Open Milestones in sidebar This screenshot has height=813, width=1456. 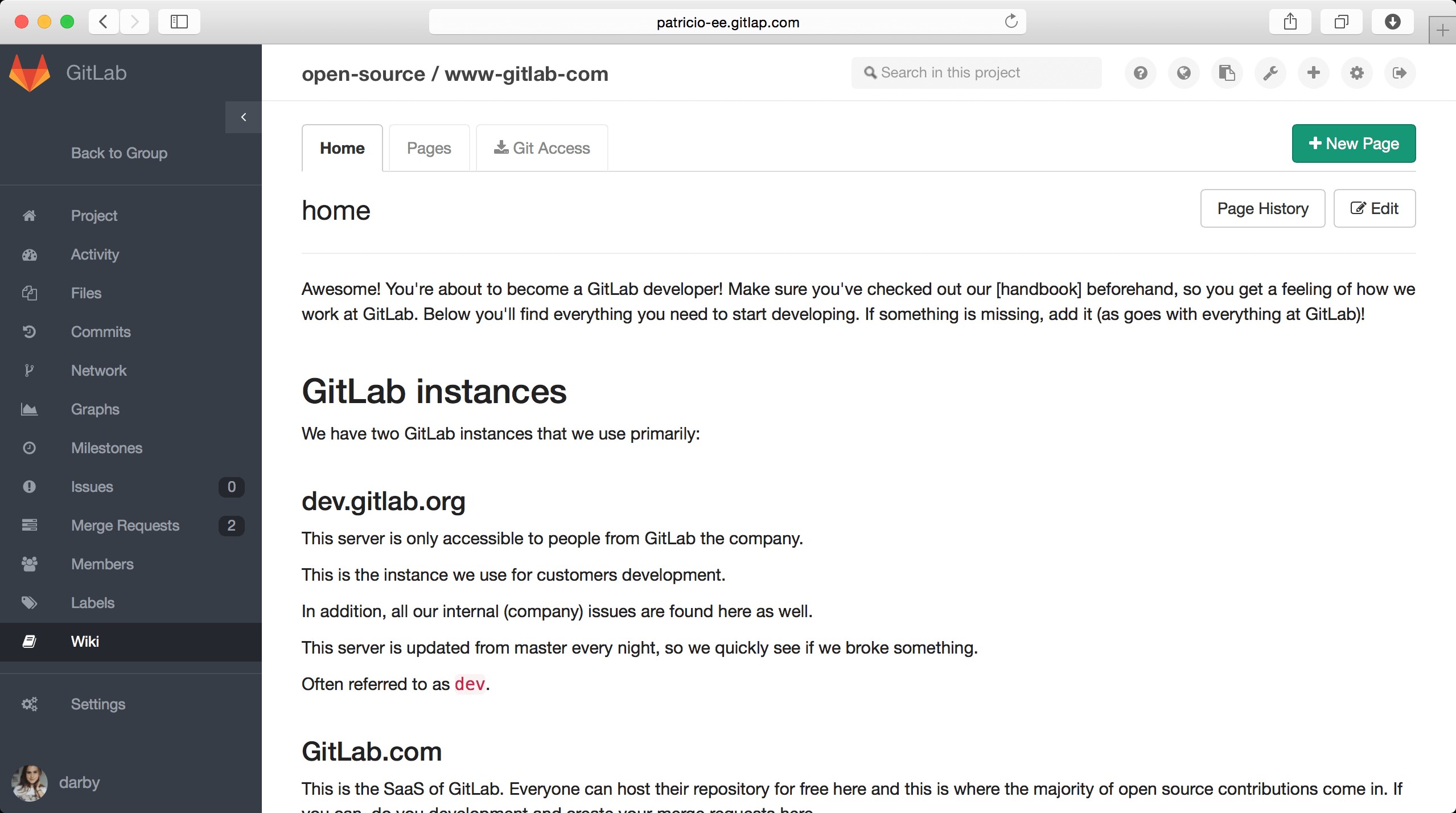click(x=106, y=447)
